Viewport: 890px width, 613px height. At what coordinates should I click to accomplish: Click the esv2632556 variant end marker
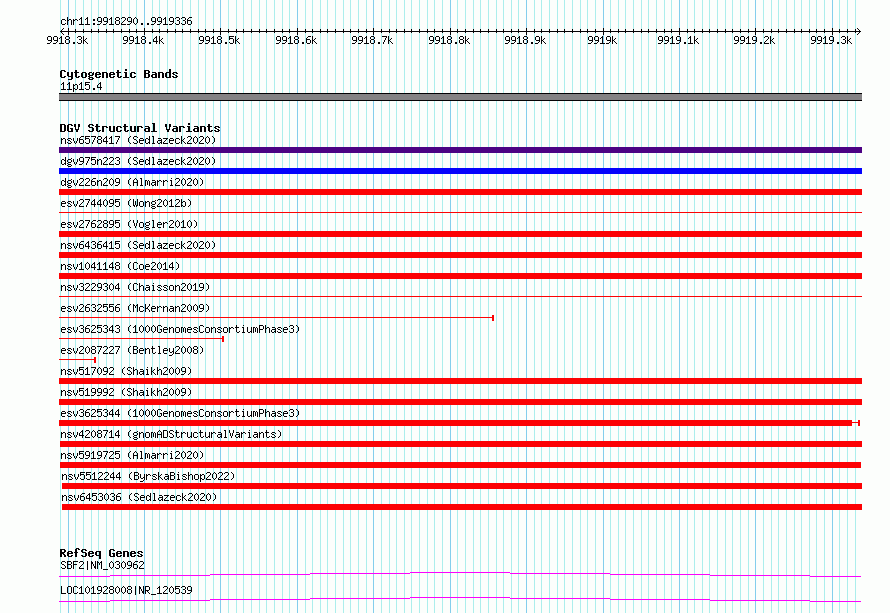(493, 318)
